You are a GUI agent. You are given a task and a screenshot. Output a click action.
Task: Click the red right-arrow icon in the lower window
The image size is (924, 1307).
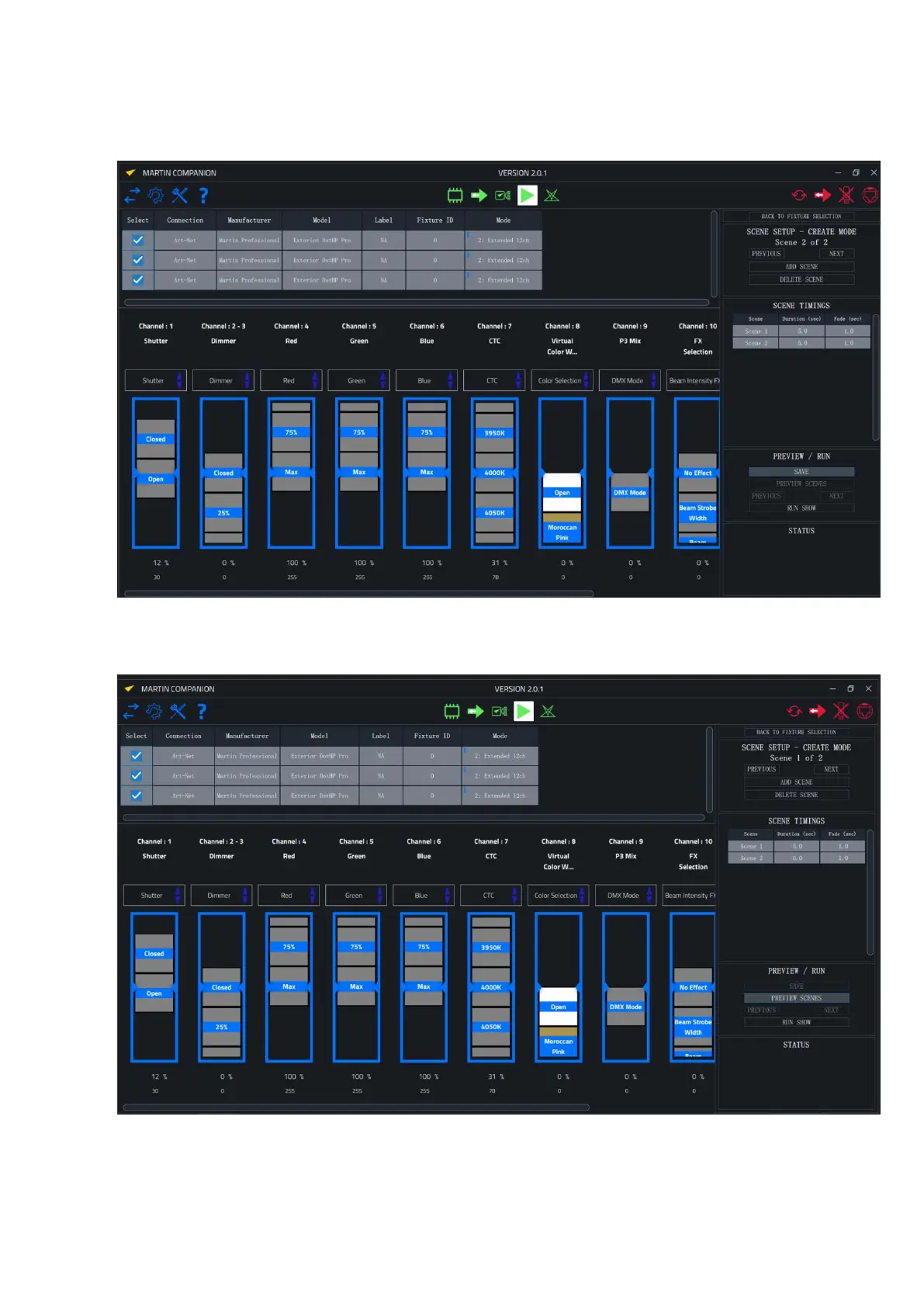(817, 711)
